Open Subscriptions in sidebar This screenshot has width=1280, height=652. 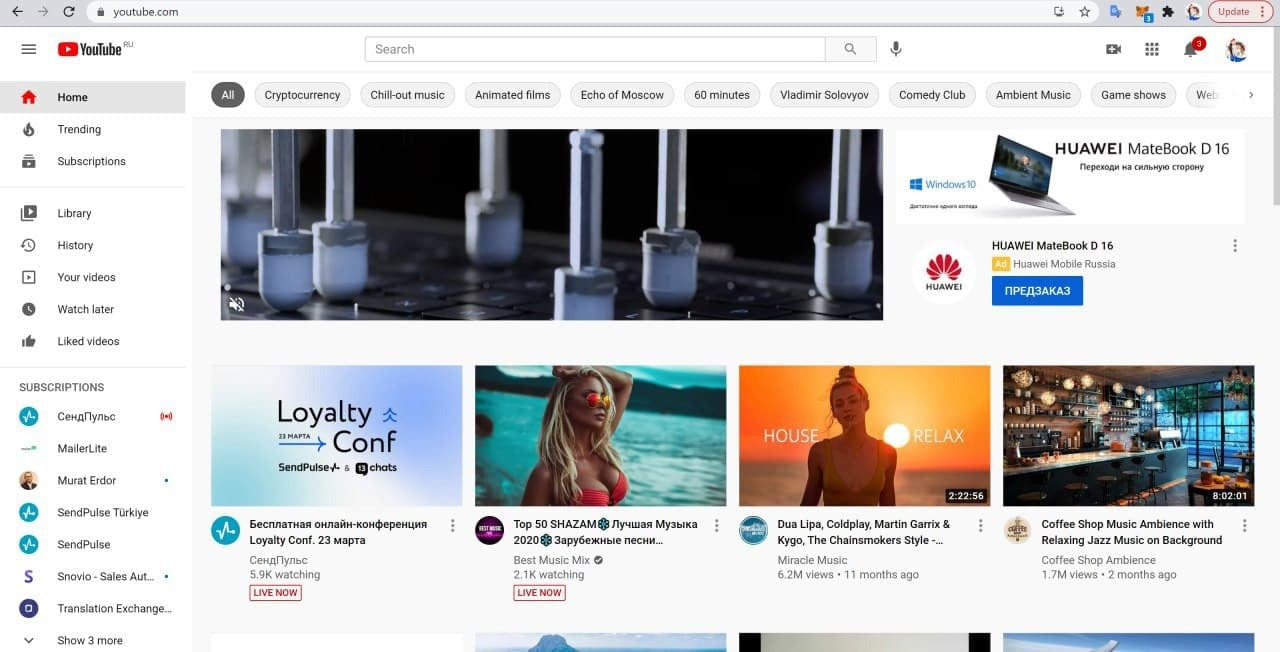coord(93,161)
